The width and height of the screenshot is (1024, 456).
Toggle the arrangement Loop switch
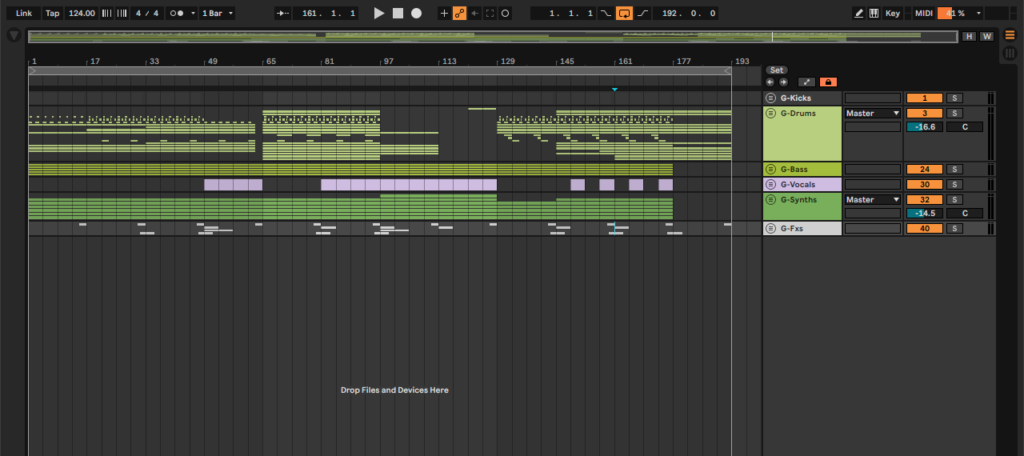[624, 13]
